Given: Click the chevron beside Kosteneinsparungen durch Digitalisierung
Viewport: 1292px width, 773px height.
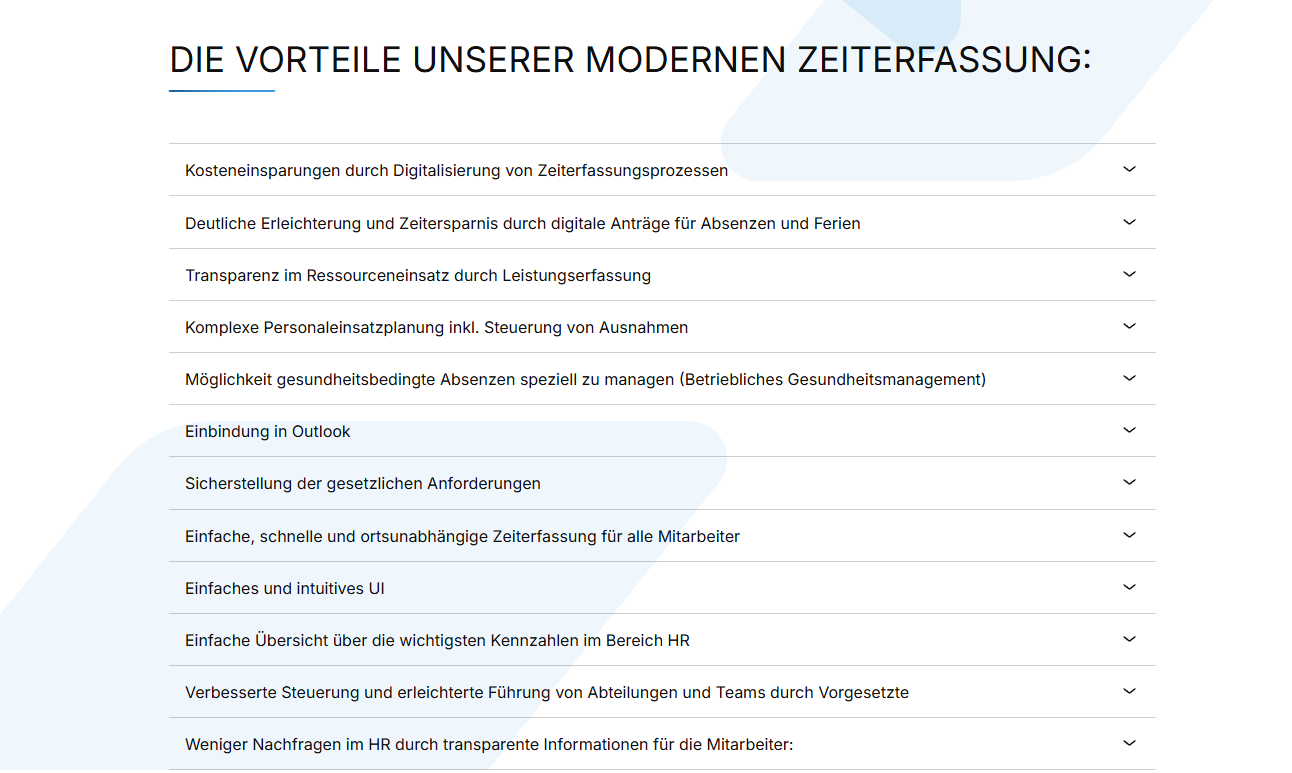Looking at the screenshot, I should 1129,170.
